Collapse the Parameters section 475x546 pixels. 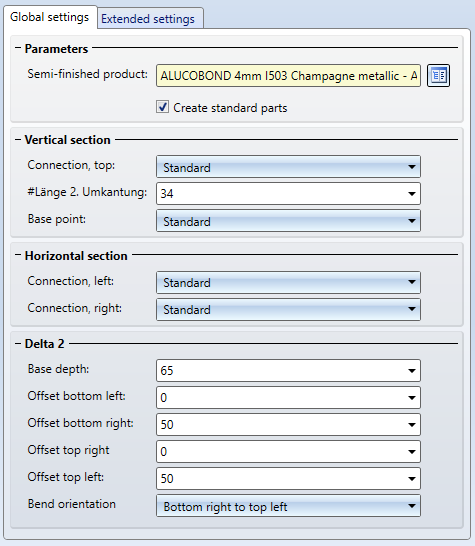(18, 48)
